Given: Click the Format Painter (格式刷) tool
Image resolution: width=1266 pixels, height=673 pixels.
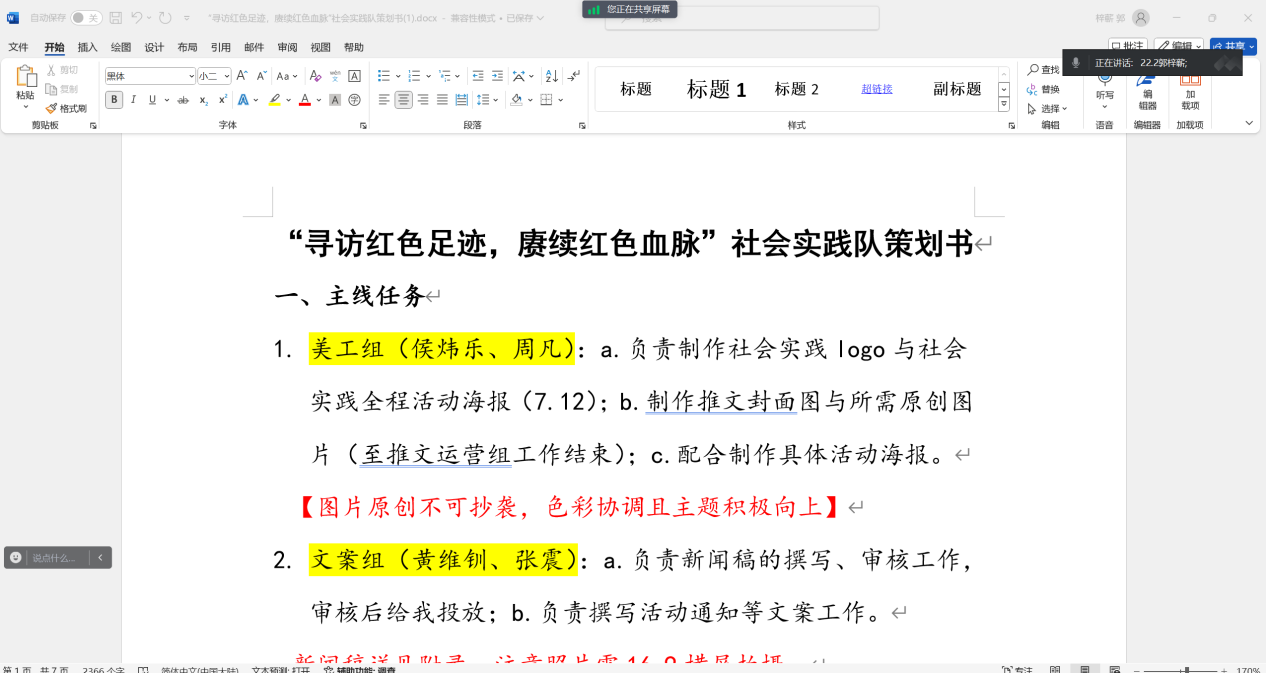Looking at the screenshot, I should [x=66, y=108].
